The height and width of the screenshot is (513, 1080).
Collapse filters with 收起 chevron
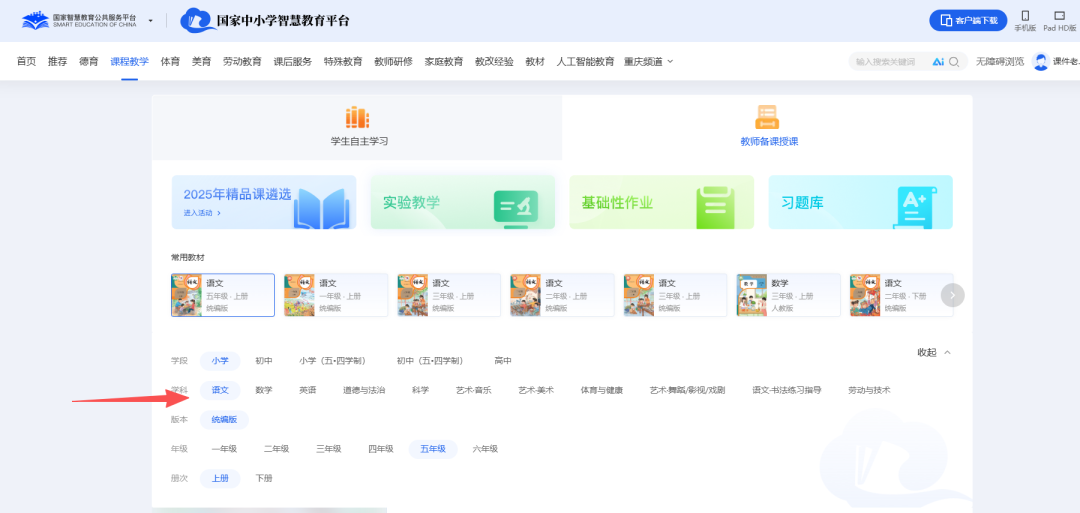[934, 352]
